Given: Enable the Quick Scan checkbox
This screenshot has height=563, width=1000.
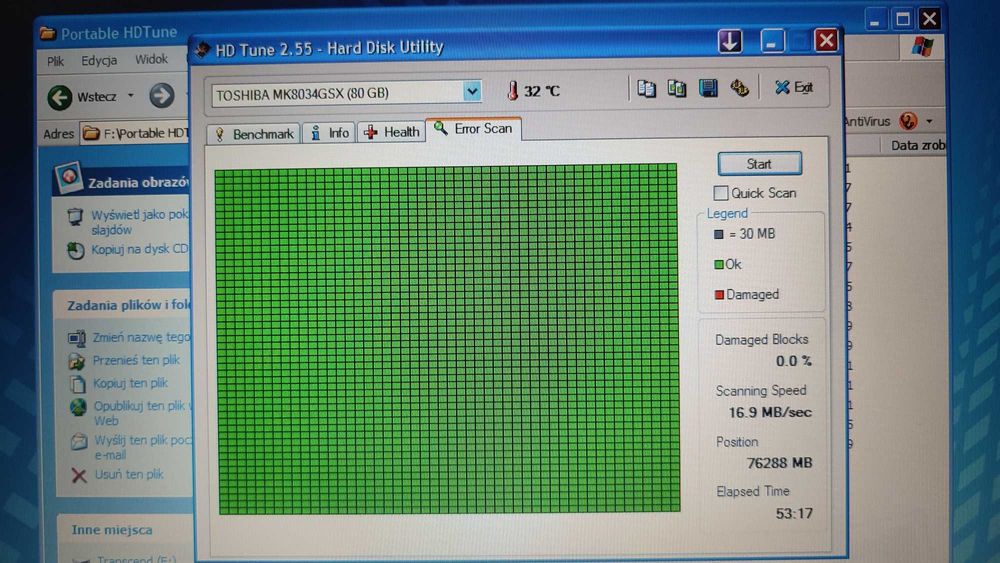Looking at the screenshot, I should [721, 193].
